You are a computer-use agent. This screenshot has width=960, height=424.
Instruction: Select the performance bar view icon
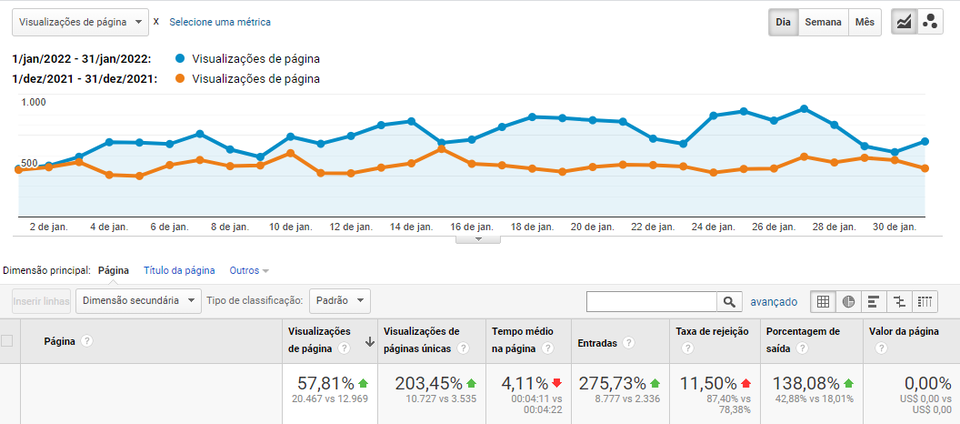[x=874, y=302]
